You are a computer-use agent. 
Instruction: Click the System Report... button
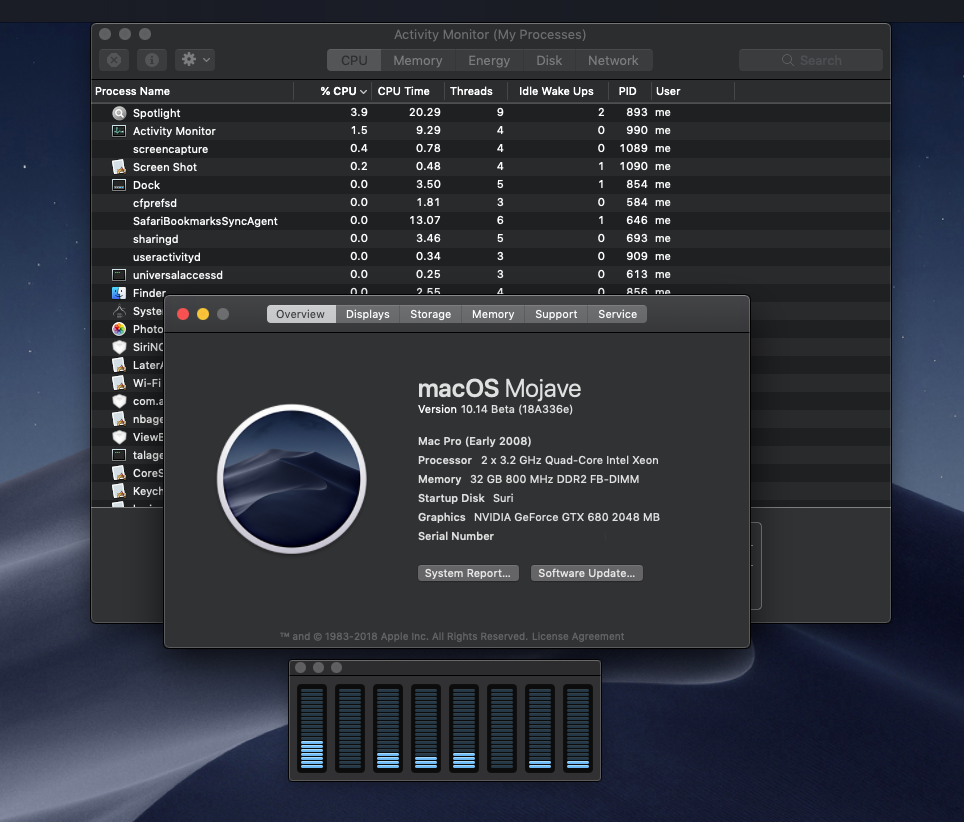pyautogui.click(x=468, y=573)
